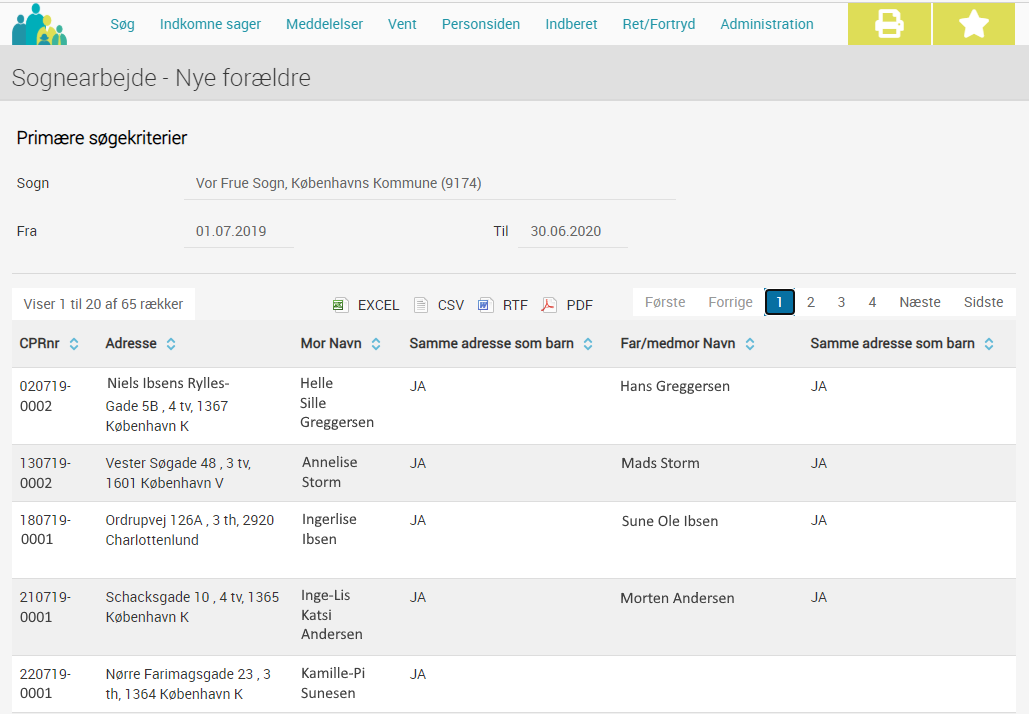Go to Første page
Image resolution: width=1029 pixels, height=714 pixels.
click(665, 302)
